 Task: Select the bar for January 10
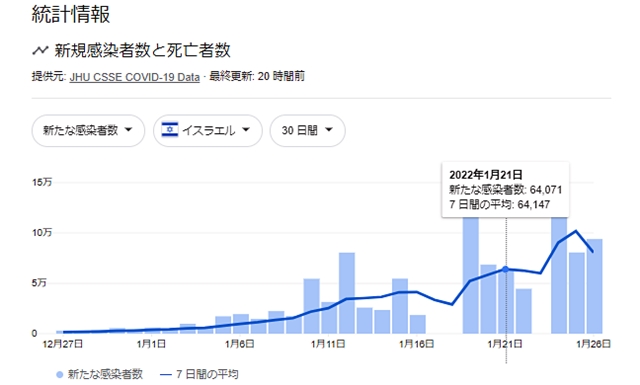tap(311, 306)
